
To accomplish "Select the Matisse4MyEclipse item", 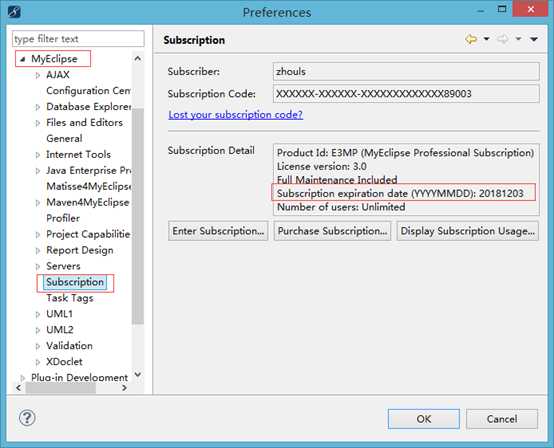I will [88, 187].
